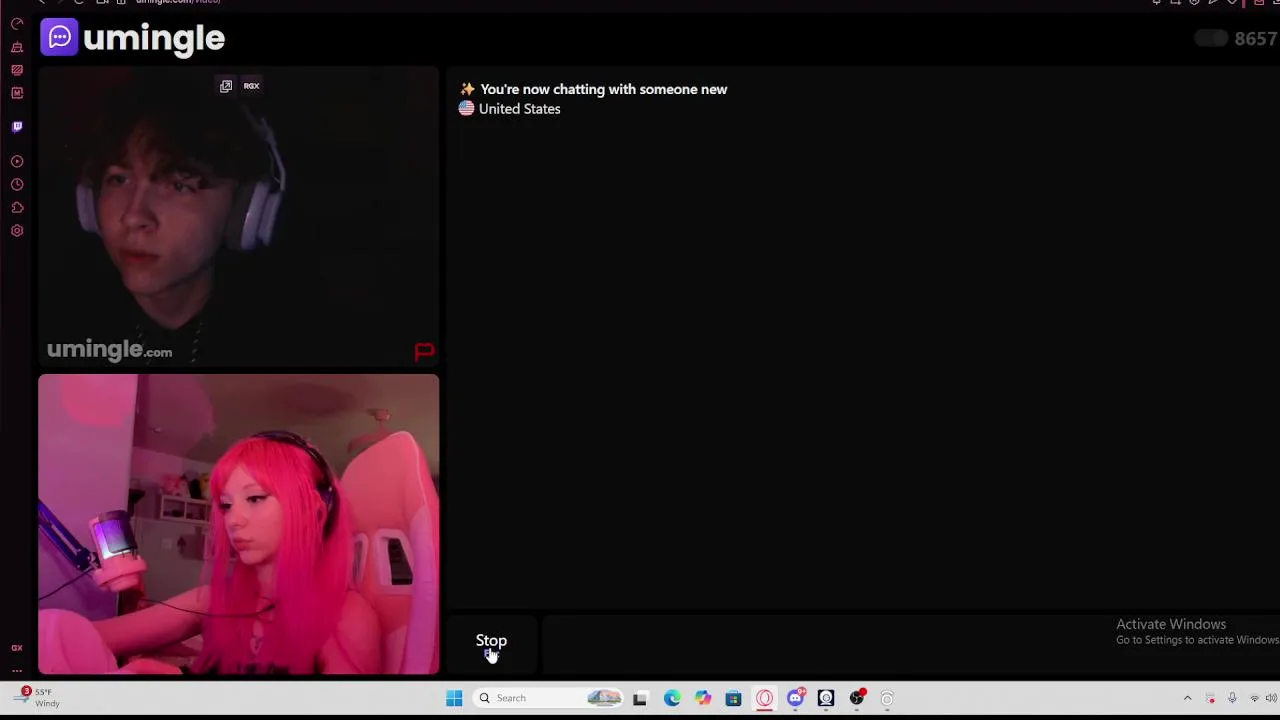Open the Wi-Fi network icon in tray
This screenshot has height=720, width=1280.
(1254, 698)
